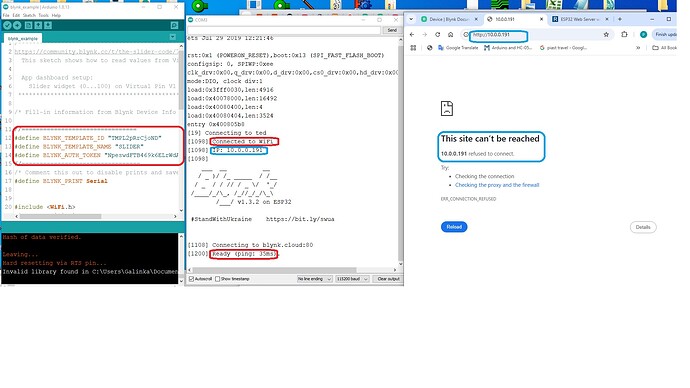The height and width of the screenshot is (388, 690).
Task: Open the Tools menu in Arduino
Action: point(43,15)
